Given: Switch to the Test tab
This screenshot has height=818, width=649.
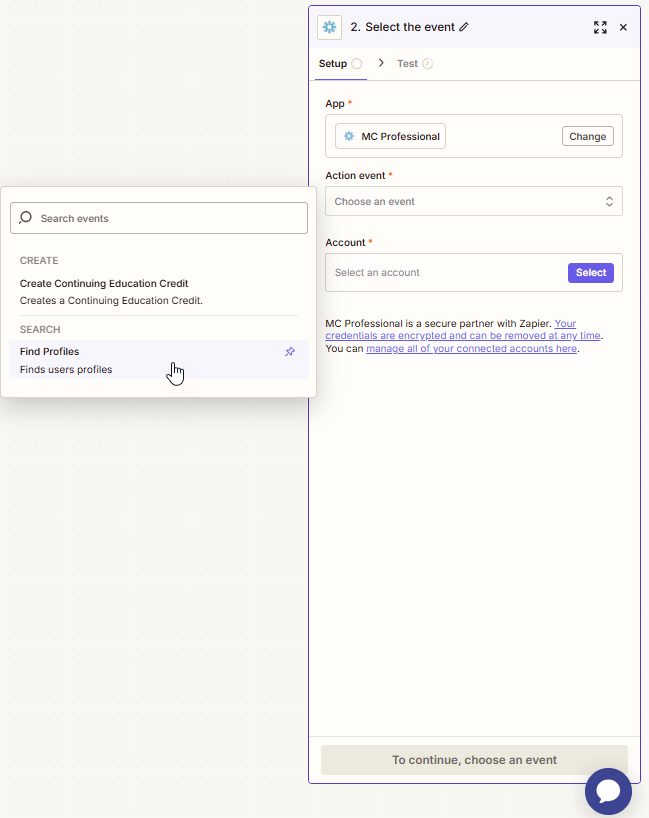Looking at the screenshot, I should [x=415, y=64].
